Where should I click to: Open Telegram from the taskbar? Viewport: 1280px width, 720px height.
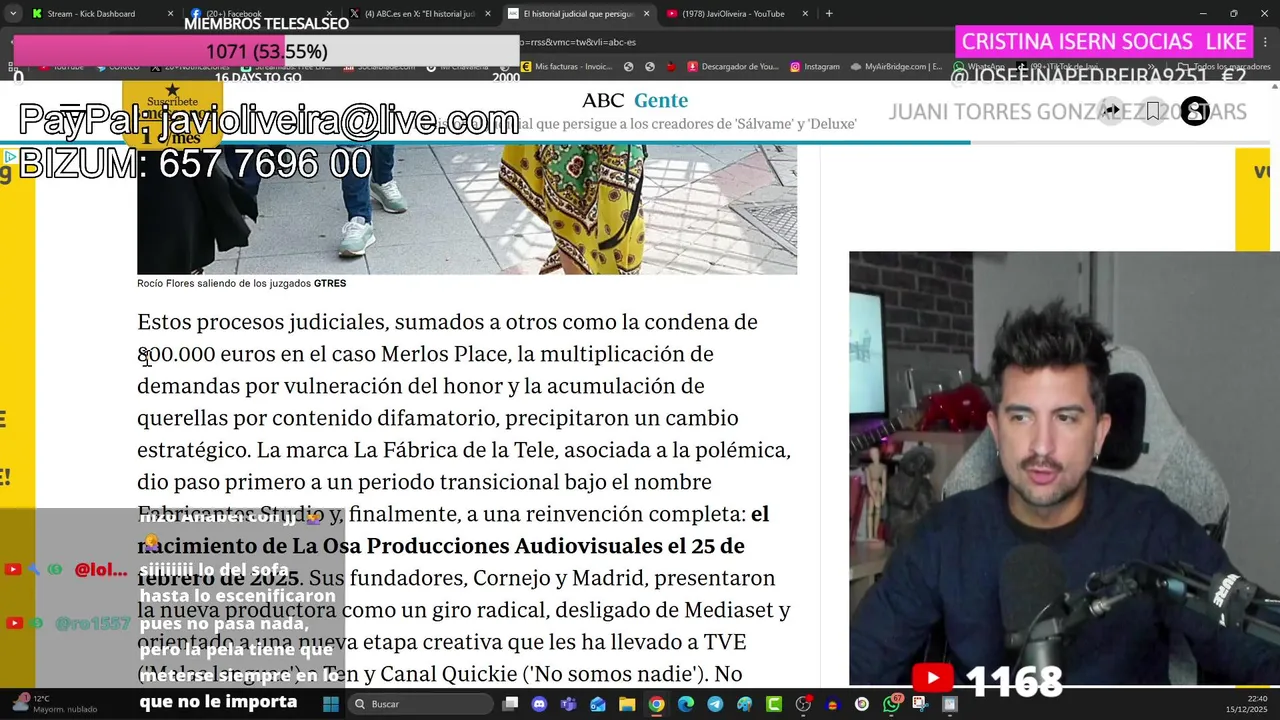715,704
